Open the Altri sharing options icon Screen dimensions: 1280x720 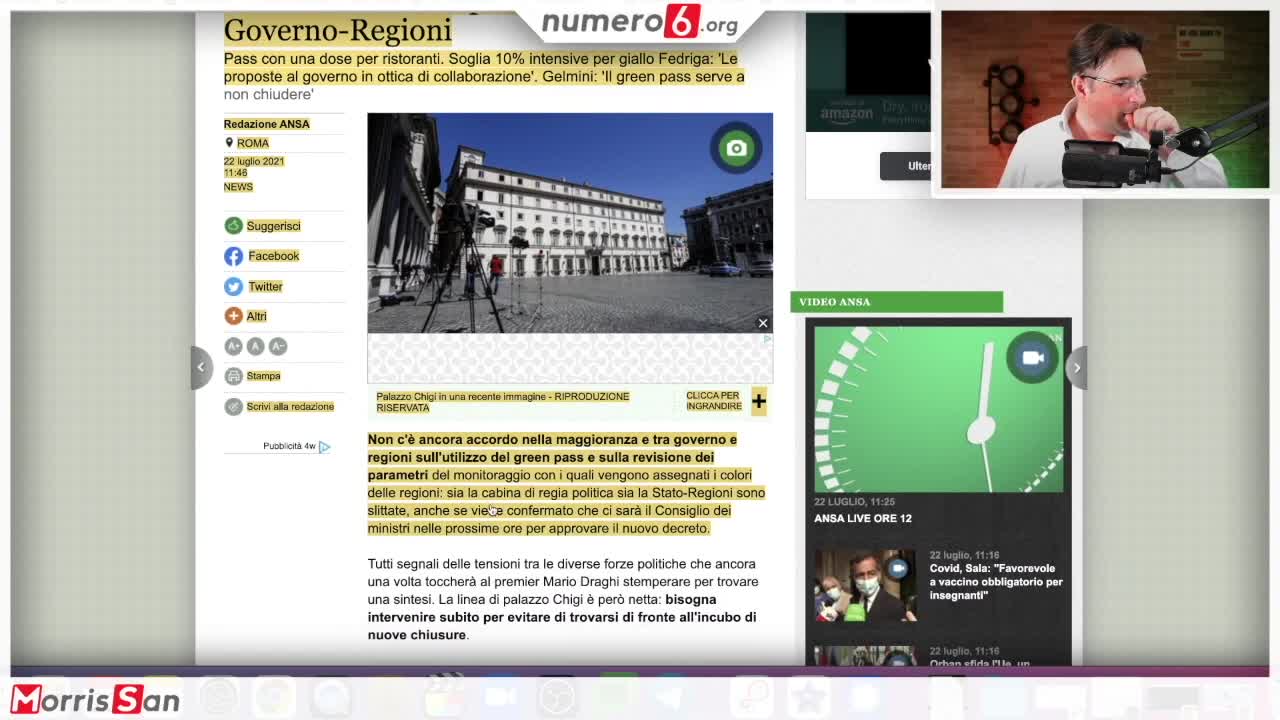[x=233, y=316]
